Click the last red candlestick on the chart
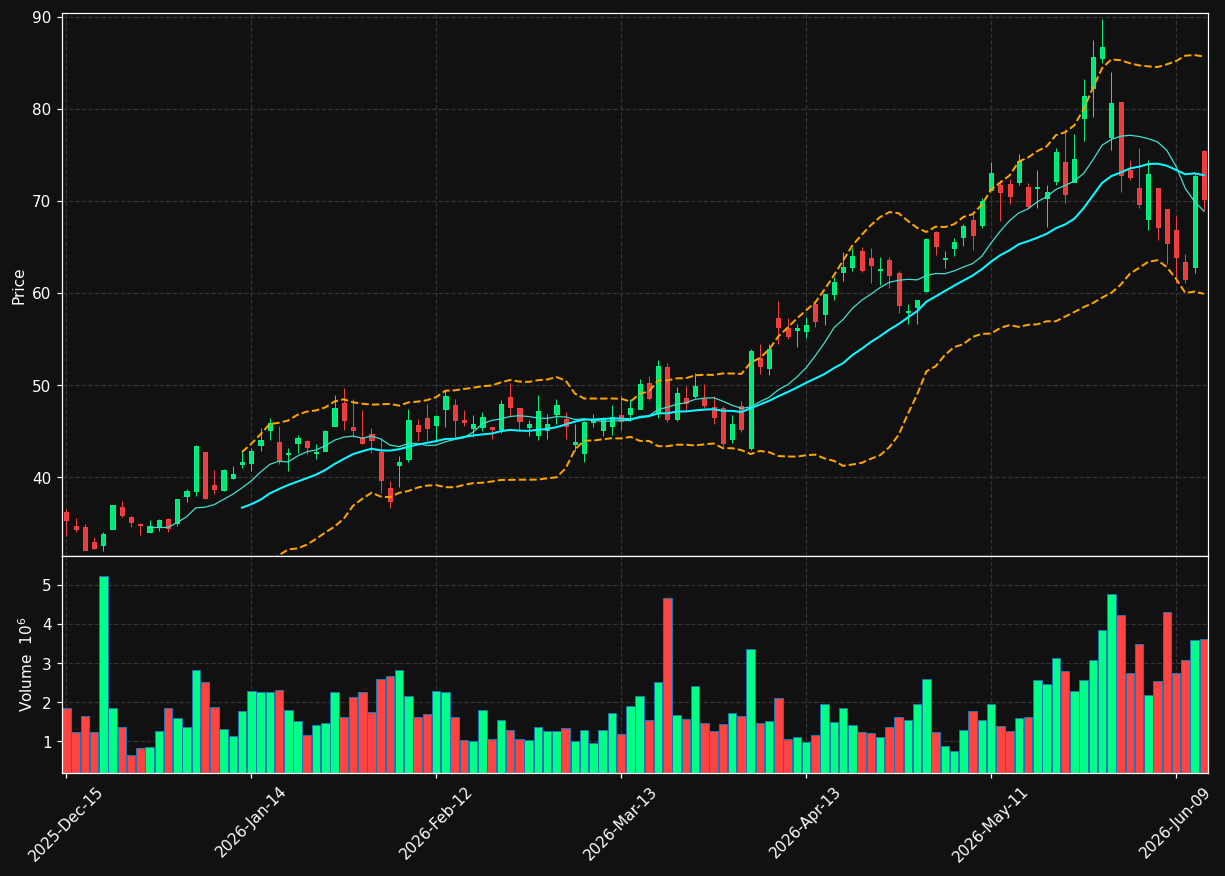This screenshot has width=1225, height=876. coord(1204,176)
